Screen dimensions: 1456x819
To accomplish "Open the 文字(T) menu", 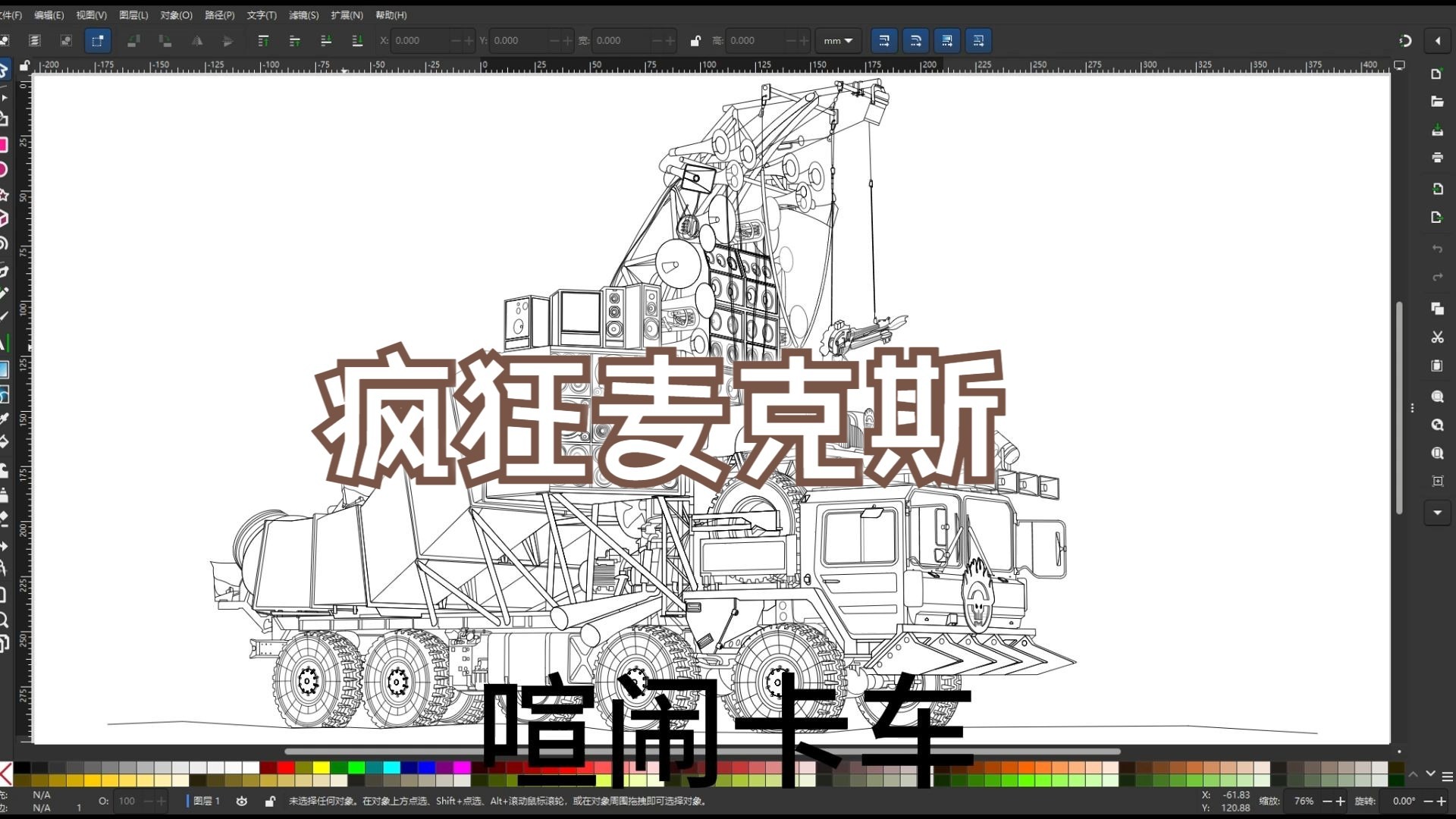I will coord(262,15).
